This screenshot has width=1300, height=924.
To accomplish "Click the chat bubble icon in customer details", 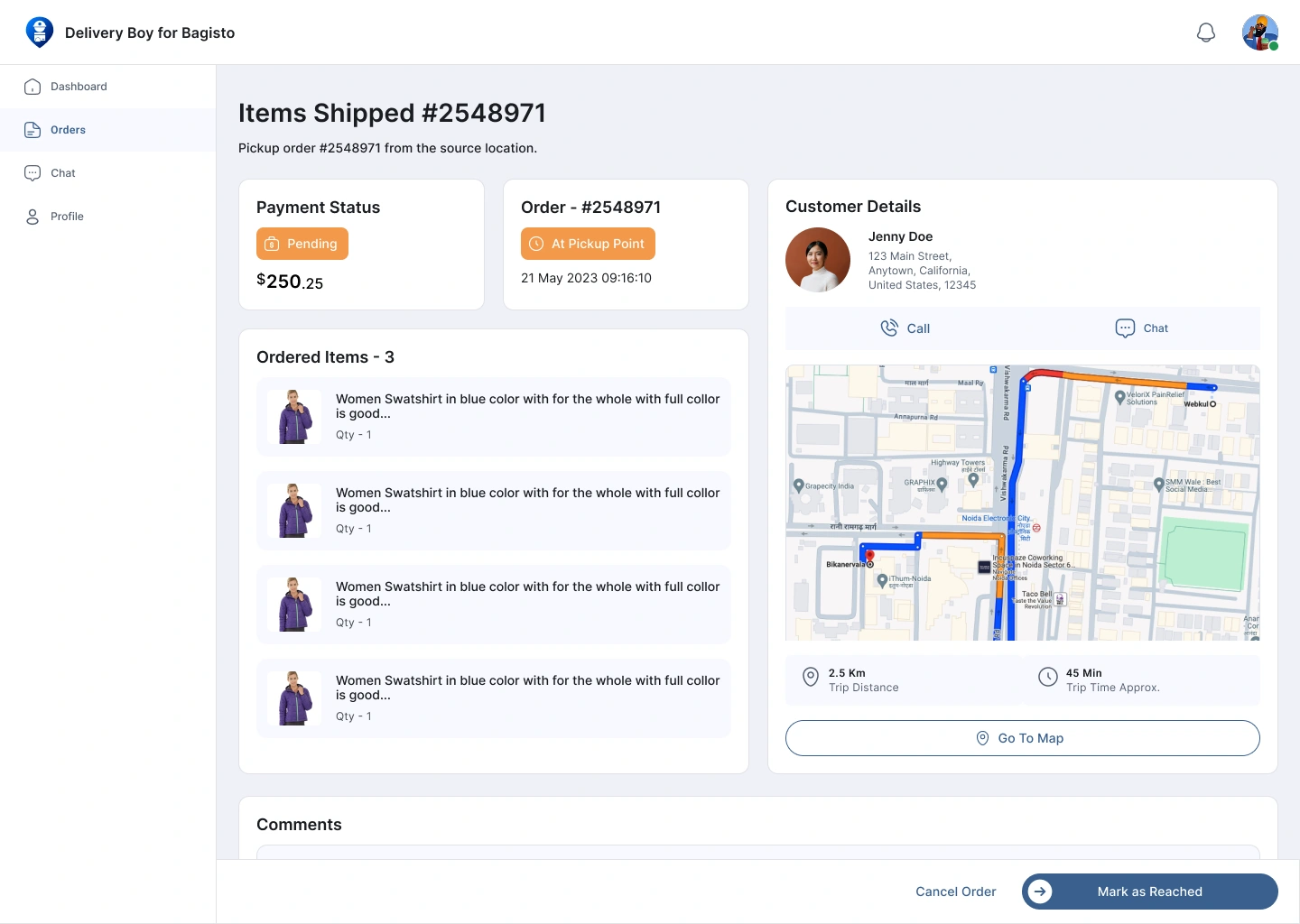I will click(1125, 328).
